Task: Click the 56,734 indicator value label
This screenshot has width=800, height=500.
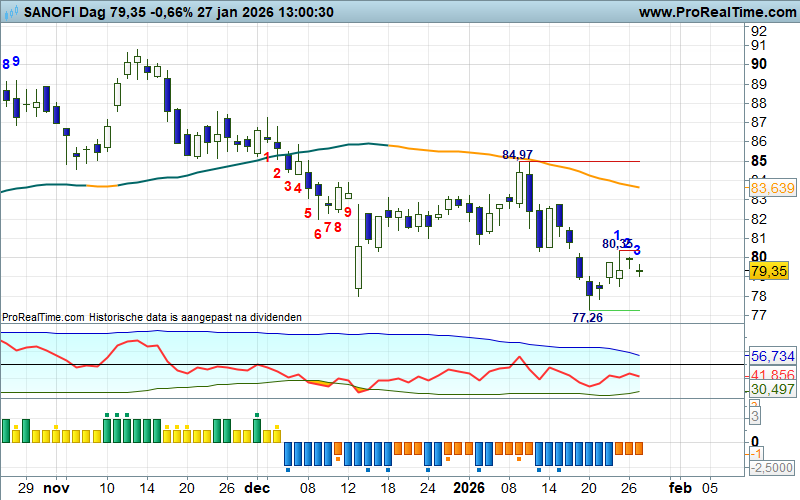Action: 771,356
